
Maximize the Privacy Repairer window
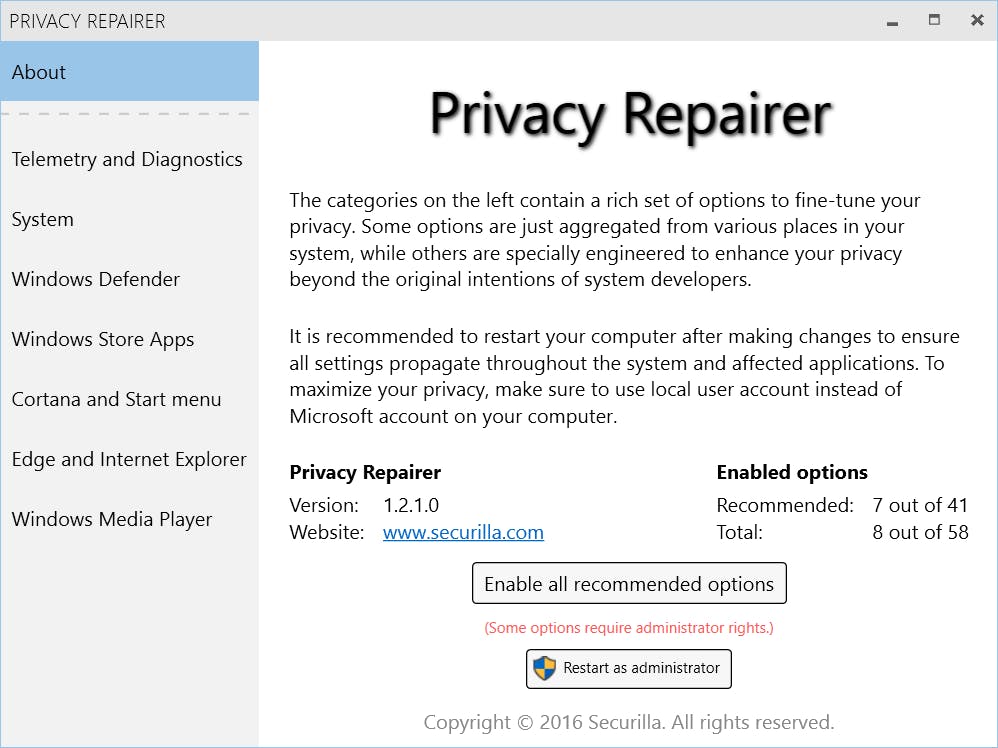934,20
